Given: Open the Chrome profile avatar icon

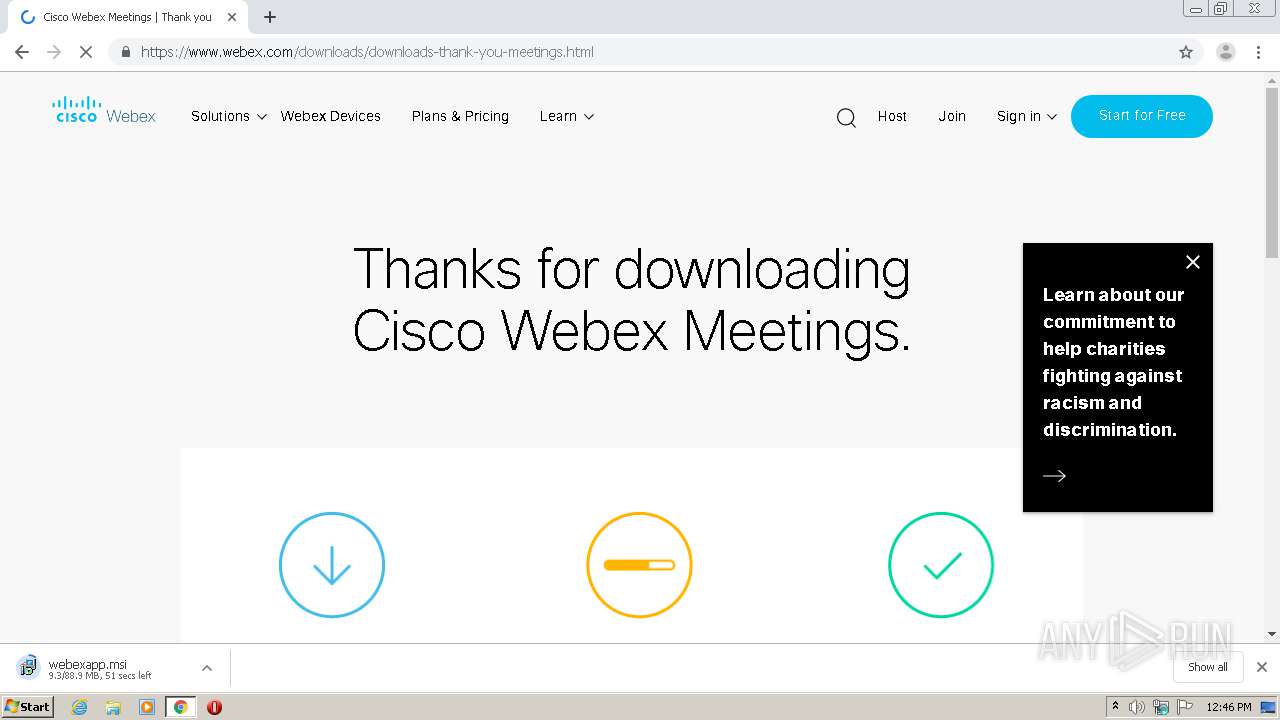Looking at the screenshot, I should pyautogui.click(x=1225, y=52).
